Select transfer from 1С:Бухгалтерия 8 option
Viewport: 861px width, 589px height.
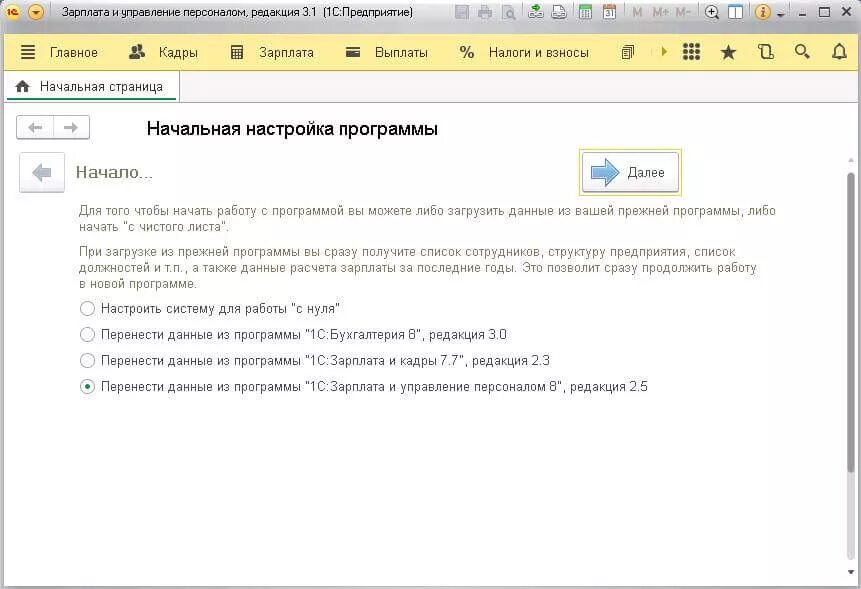click(x=293, y=334)
